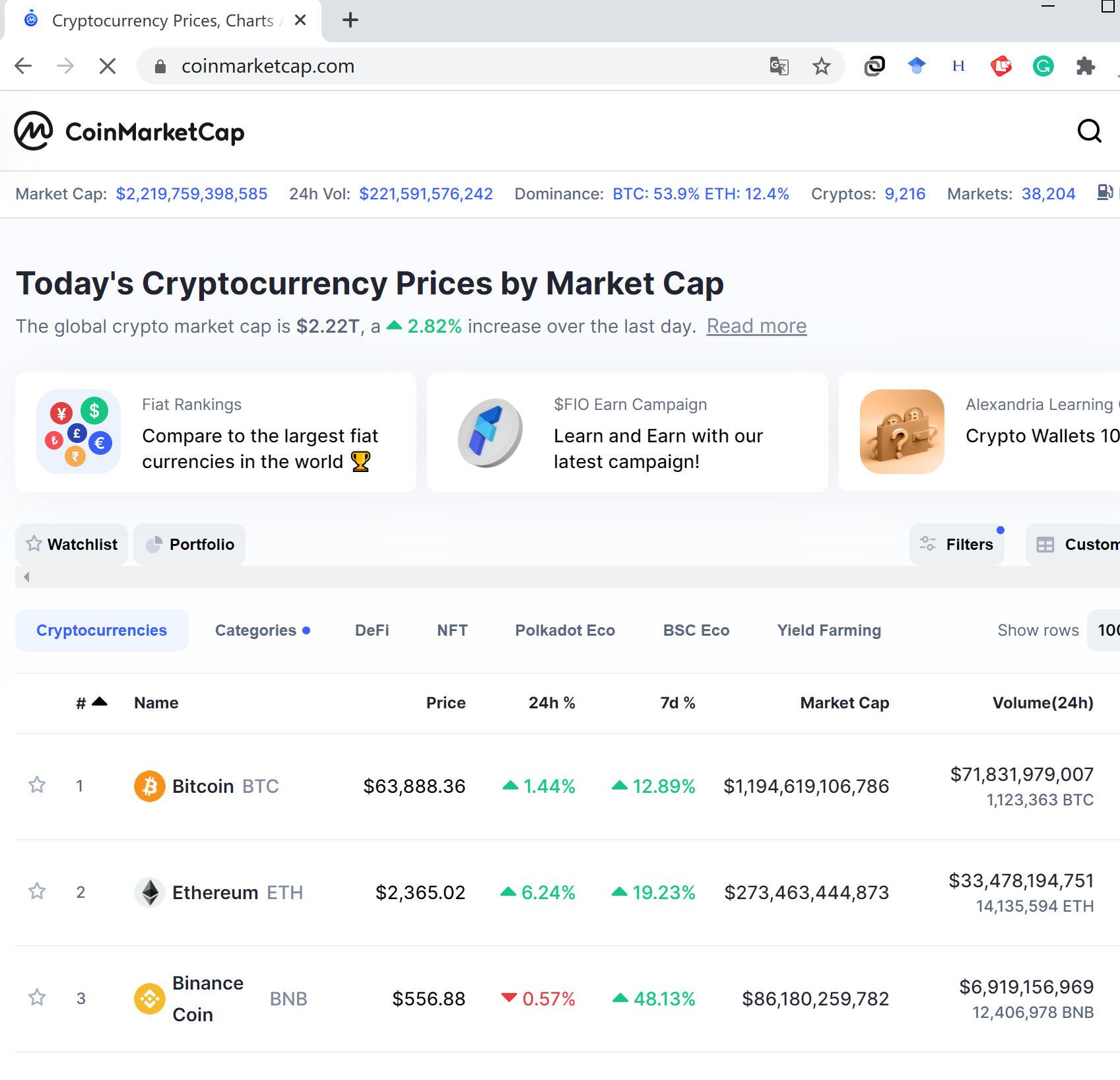Open the Grammarly extension icon
The width and height of the screenshot is (1120, 1080).
(x=1043, y=66)
